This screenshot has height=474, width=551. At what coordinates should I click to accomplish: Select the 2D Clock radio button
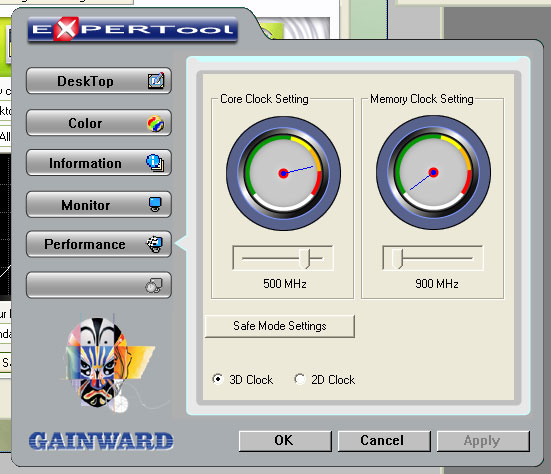tap(300, 379)
